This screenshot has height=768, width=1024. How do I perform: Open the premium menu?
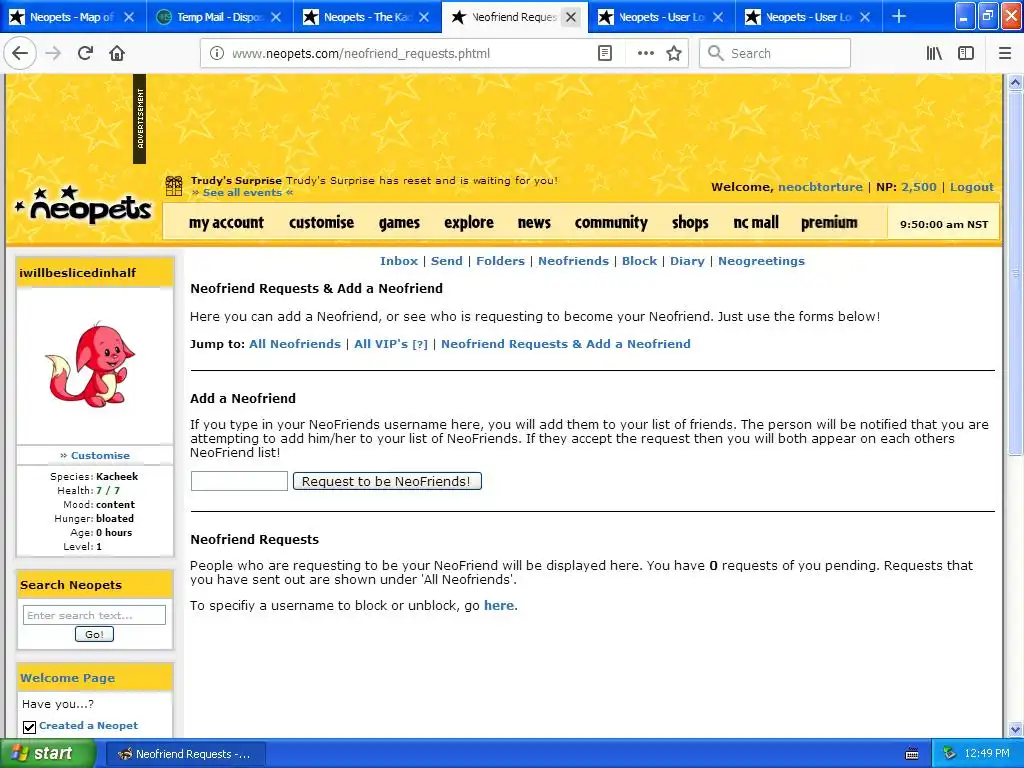[x=829, y=223]
